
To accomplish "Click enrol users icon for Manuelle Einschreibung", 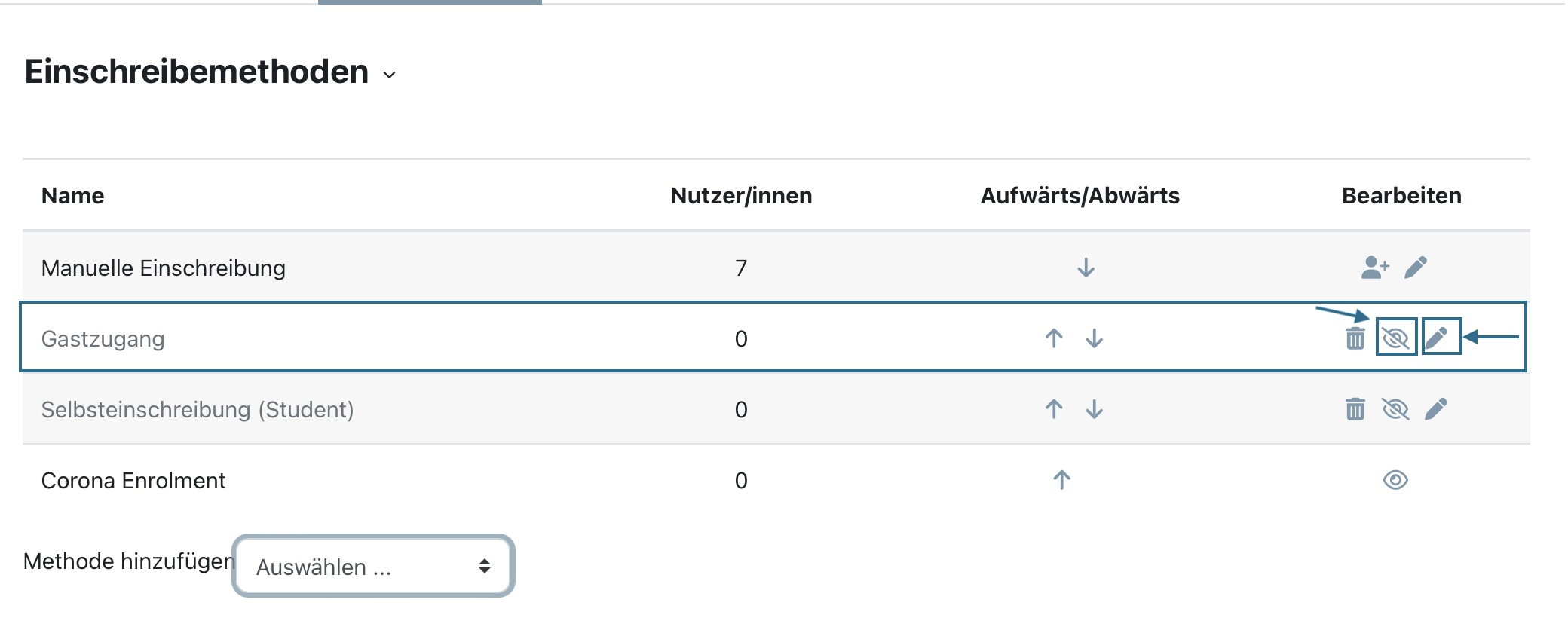I will click(x=1375, y=268).
